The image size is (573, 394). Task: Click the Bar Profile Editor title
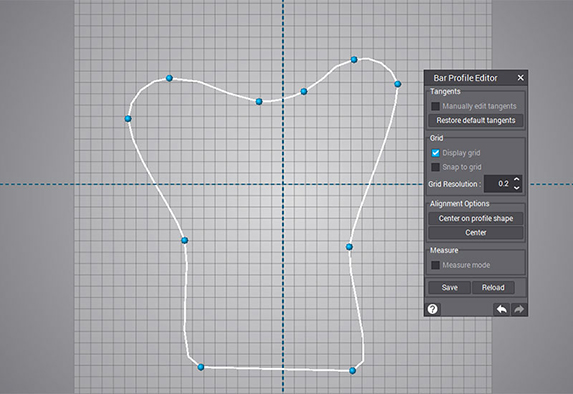click(465, 78)
